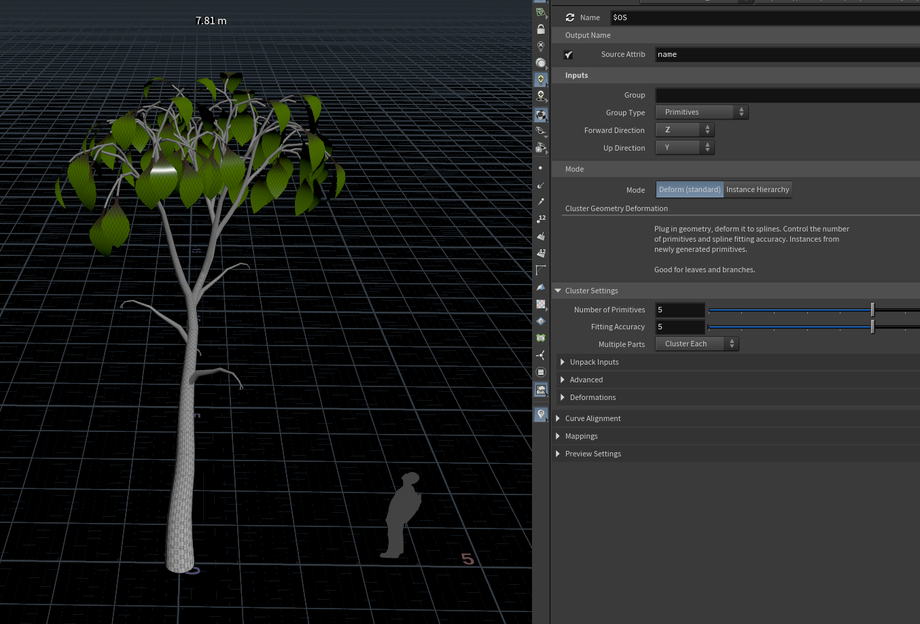Open the Group Type dropdown
This screenshot has width=920, height=624.
(701, 113)
